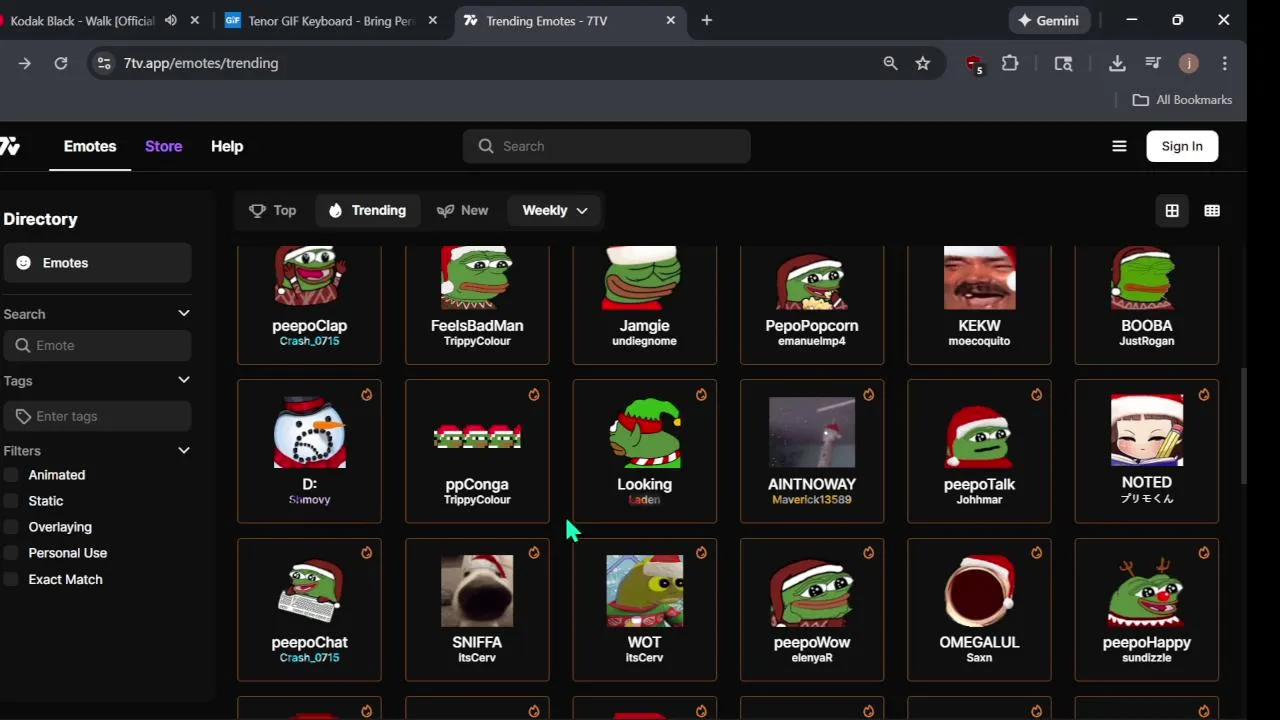
Task: Click the flame icon on the peepoHappy card
Action: [1204, 553]
